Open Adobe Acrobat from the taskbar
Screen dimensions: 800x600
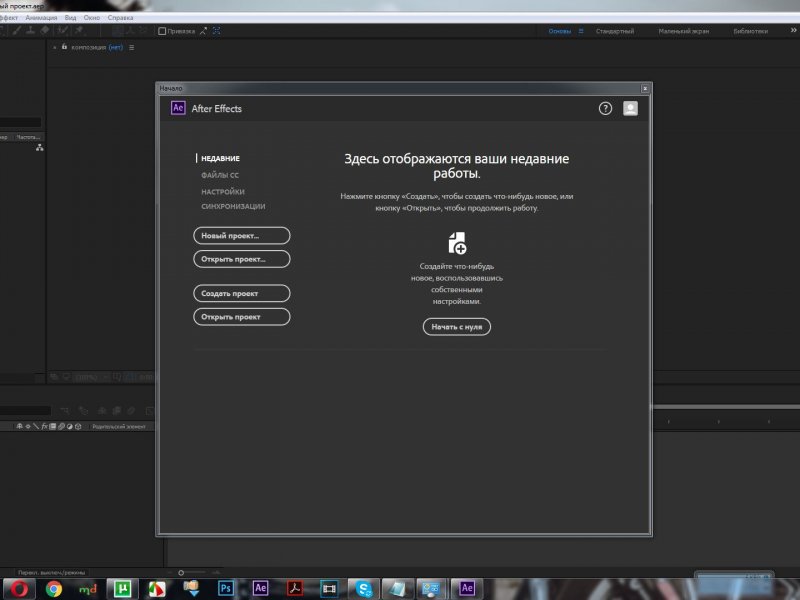pyautogui.click(x=294, y=588)
